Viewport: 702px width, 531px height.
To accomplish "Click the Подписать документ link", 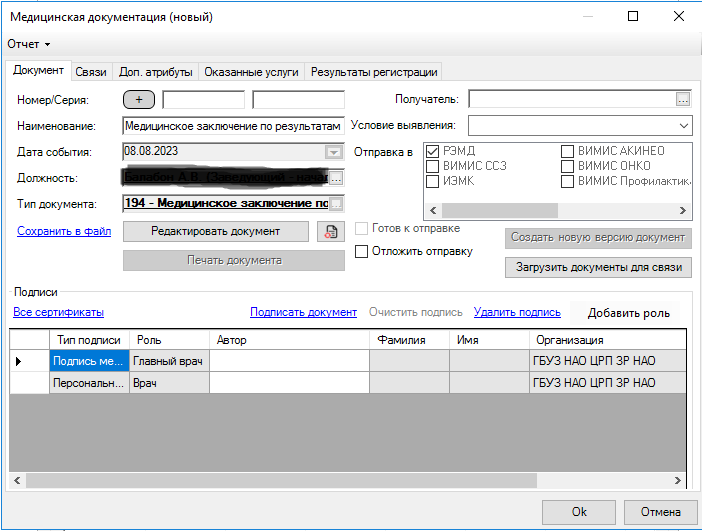I will pos(303,312).
